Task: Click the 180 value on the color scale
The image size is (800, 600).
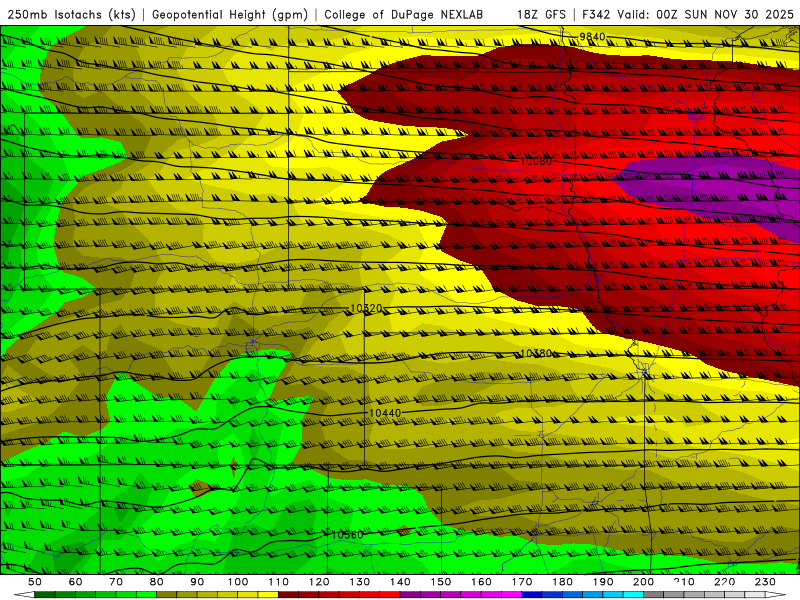Action: pyautogui.click(x=562, y=582)
